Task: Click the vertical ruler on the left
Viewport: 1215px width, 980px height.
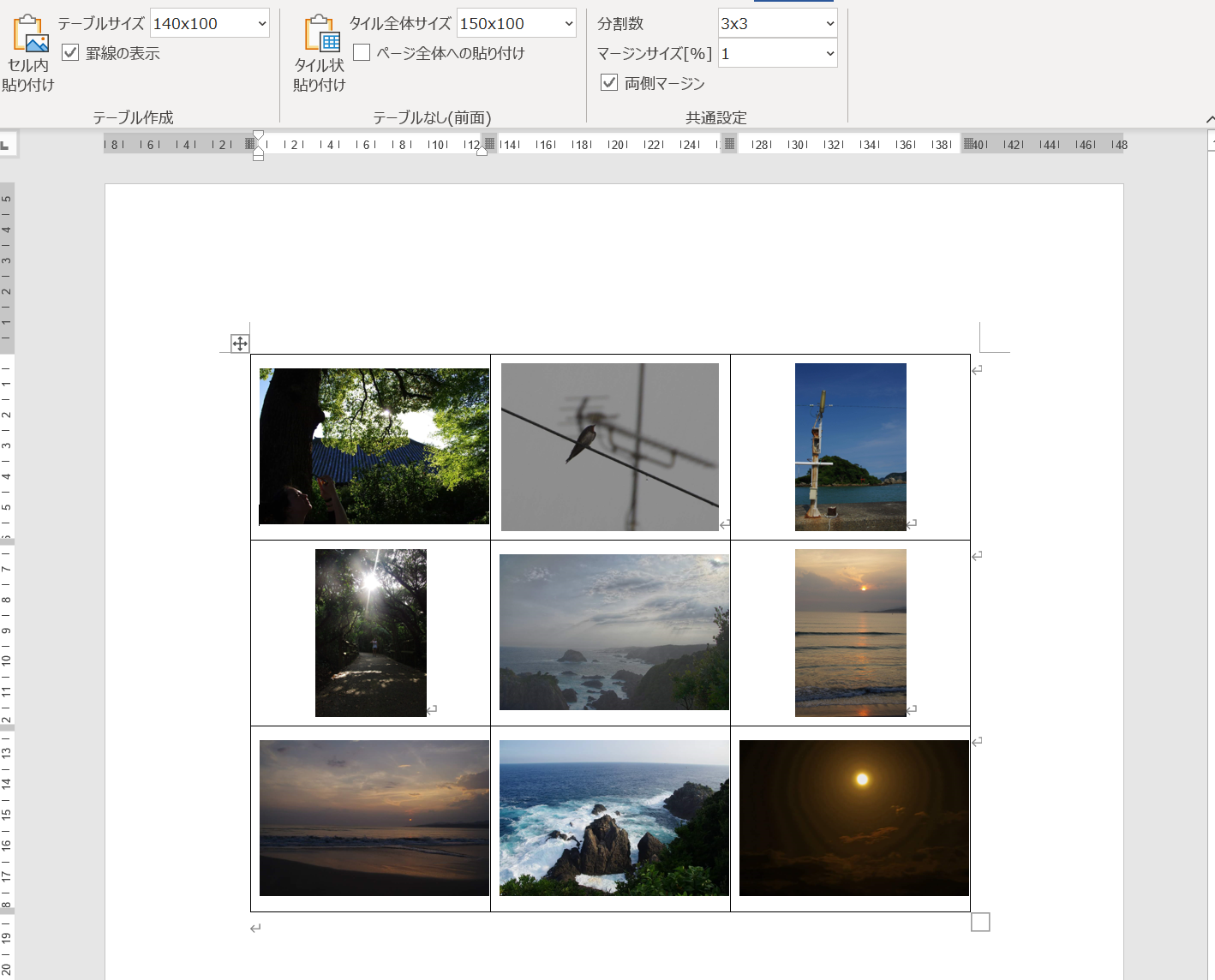Action: click(7, 581)
